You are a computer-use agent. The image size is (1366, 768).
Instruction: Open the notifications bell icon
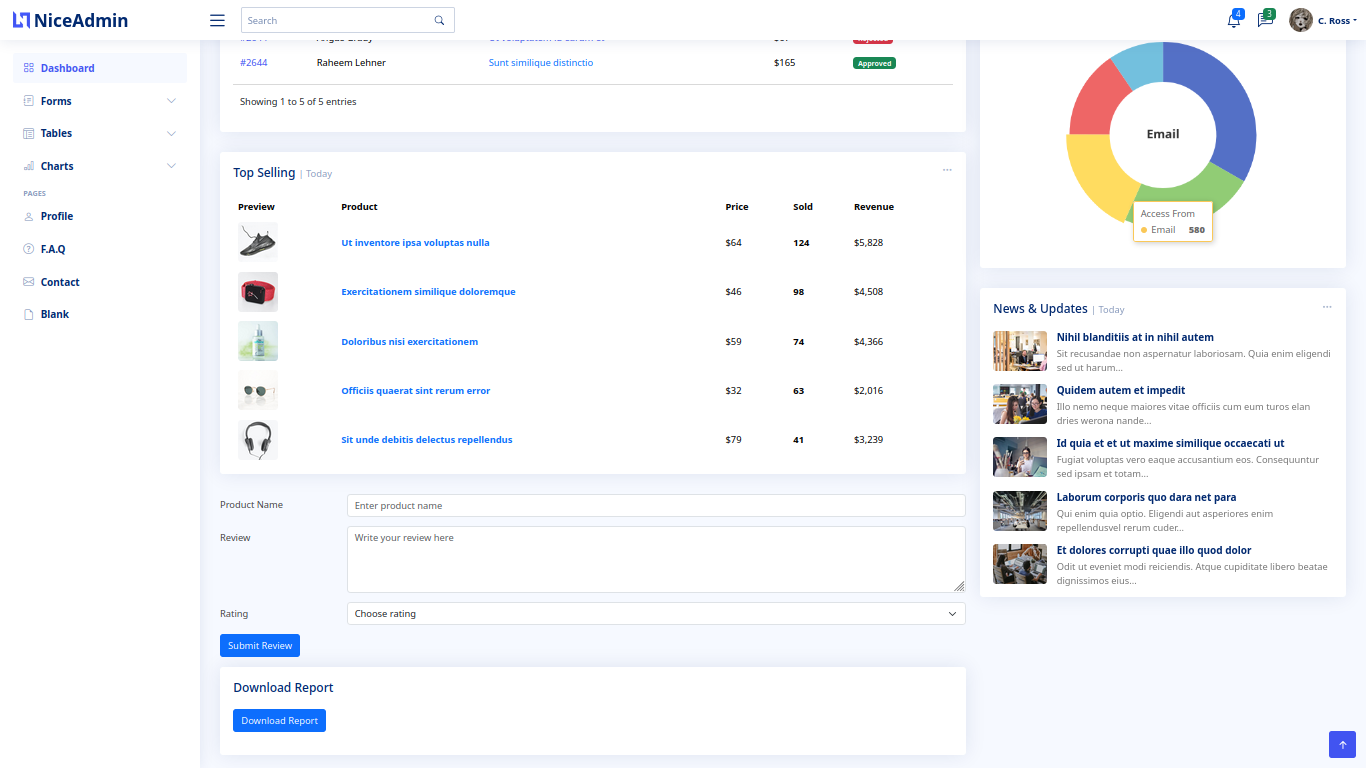(1233, 20)
